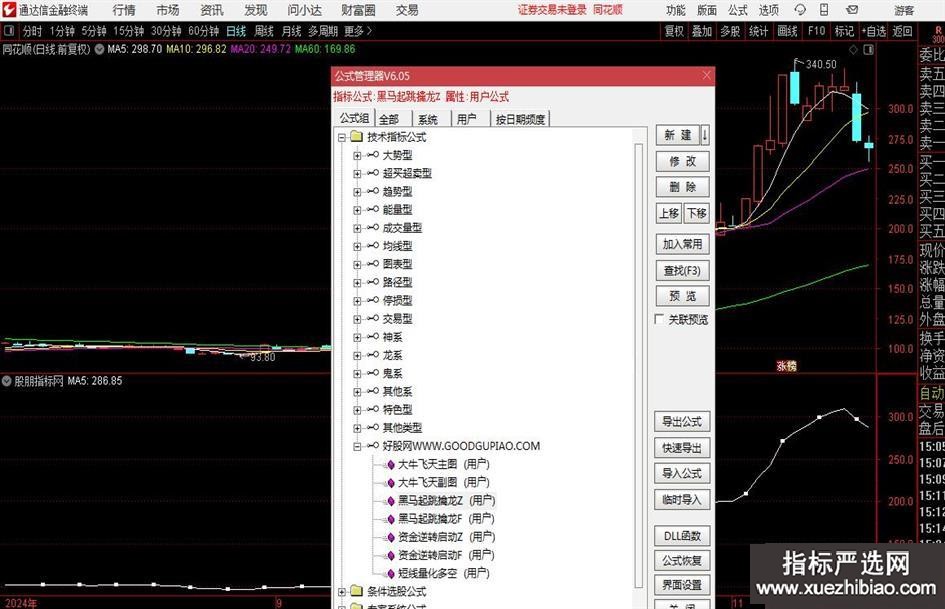
Task: Click the 加入常用 button
Action: [682, 244]
